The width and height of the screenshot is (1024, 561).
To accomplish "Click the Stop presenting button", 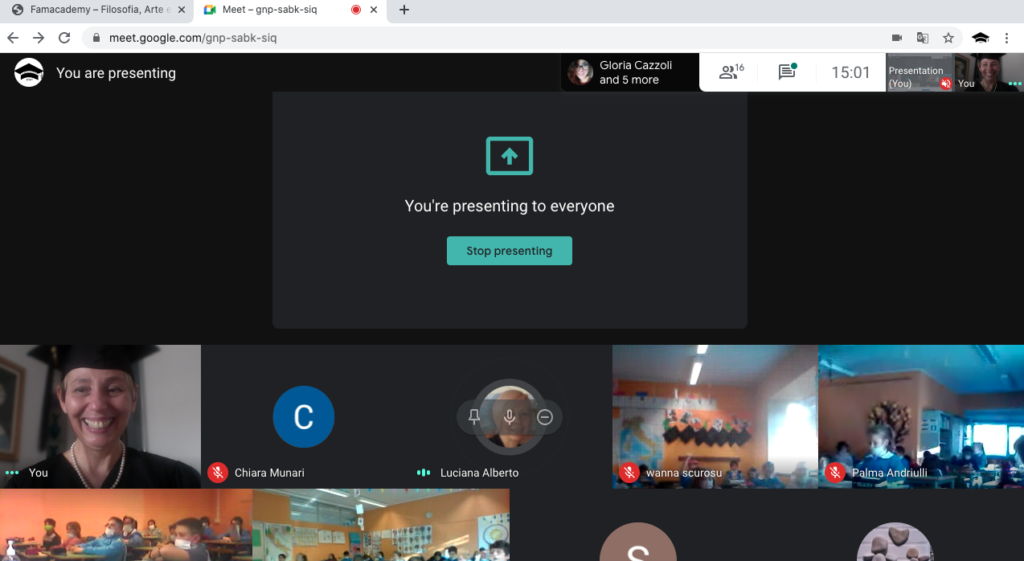I will click(509, 251).
